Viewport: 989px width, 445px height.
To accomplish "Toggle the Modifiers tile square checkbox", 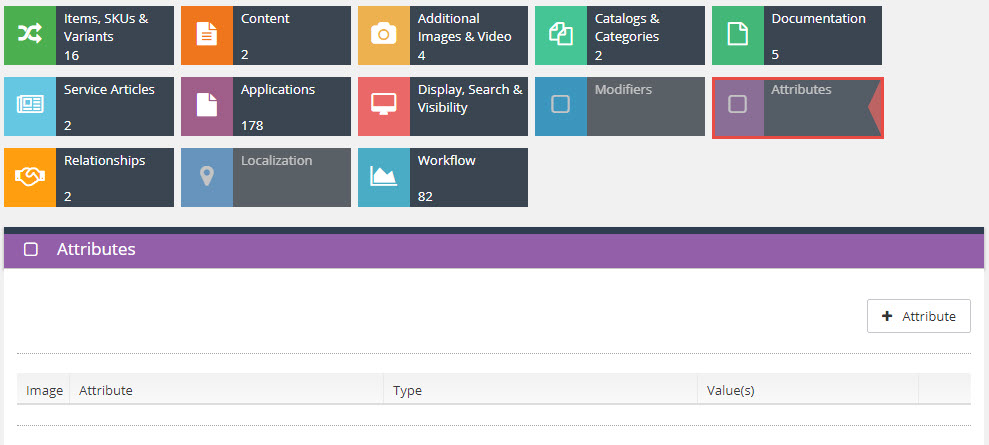I will pos(561,104).
